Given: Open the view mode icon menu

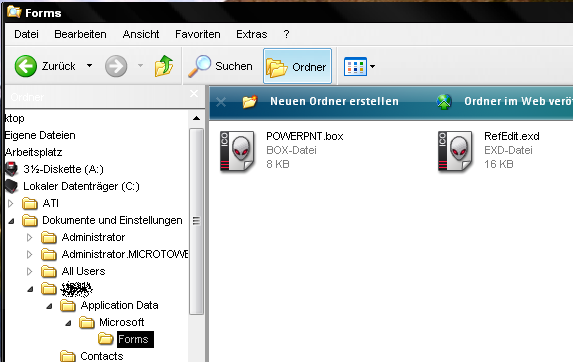Looking at the screenshot, I should pos(355,66).
